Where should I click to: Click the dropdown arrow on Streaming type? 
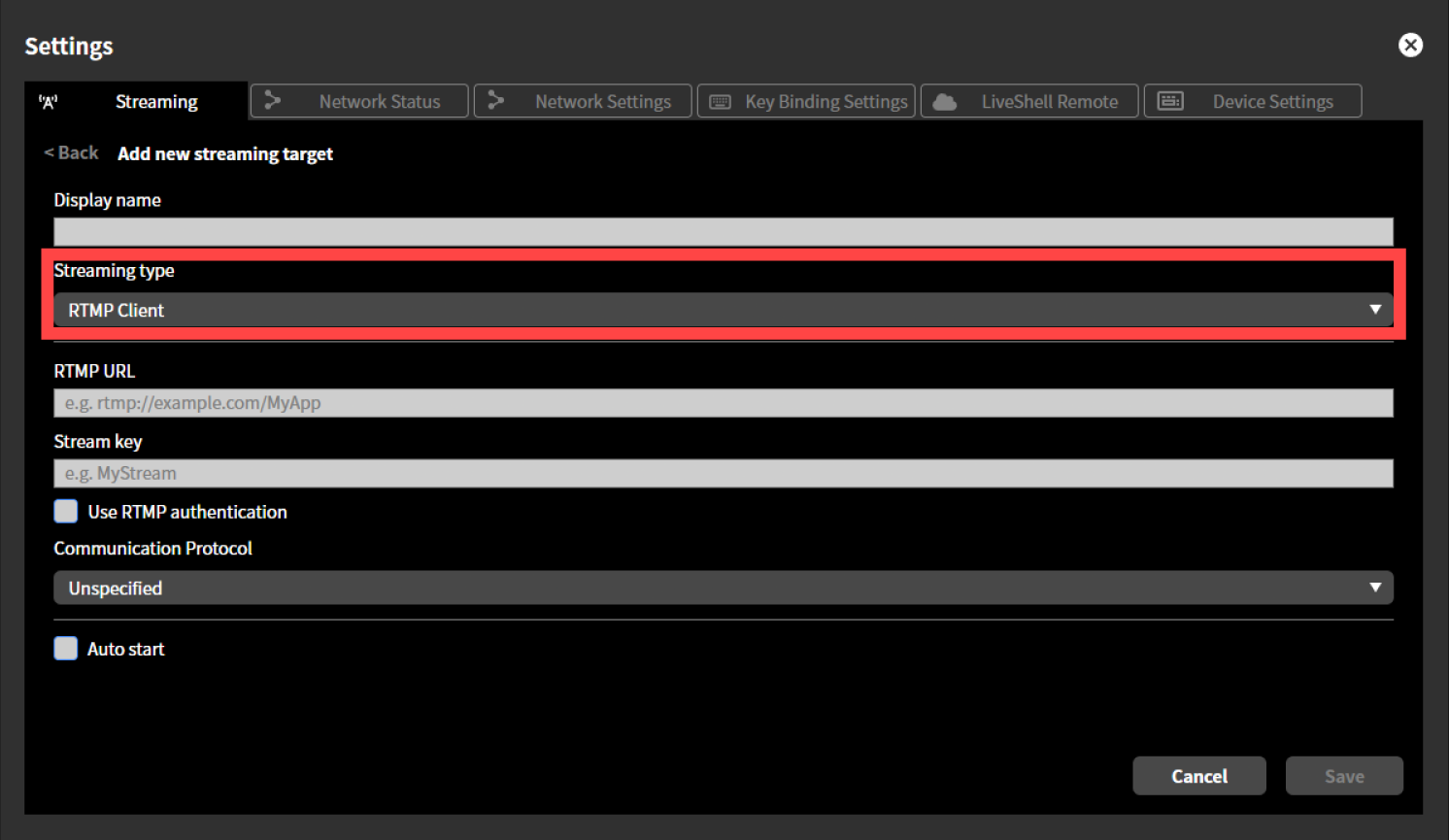[1375, 309]
